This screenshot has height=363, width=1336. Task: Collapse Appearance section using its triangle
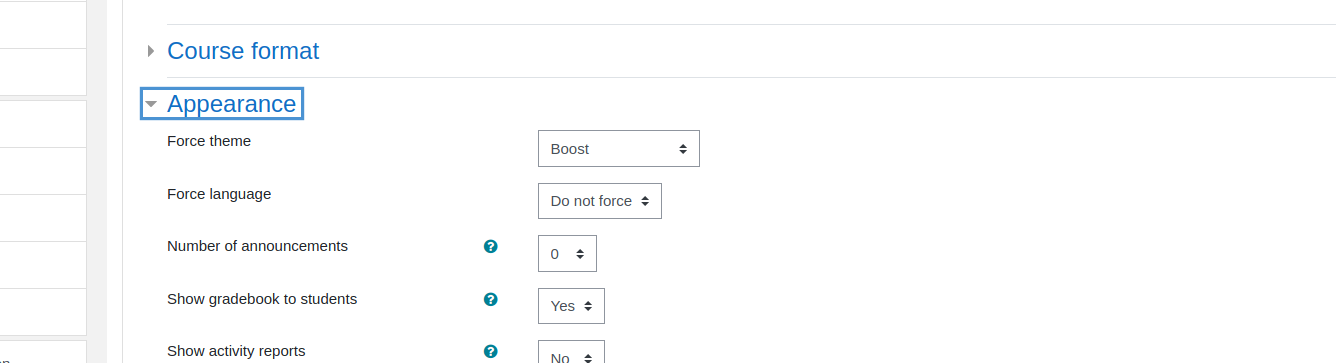coord(151,104)
